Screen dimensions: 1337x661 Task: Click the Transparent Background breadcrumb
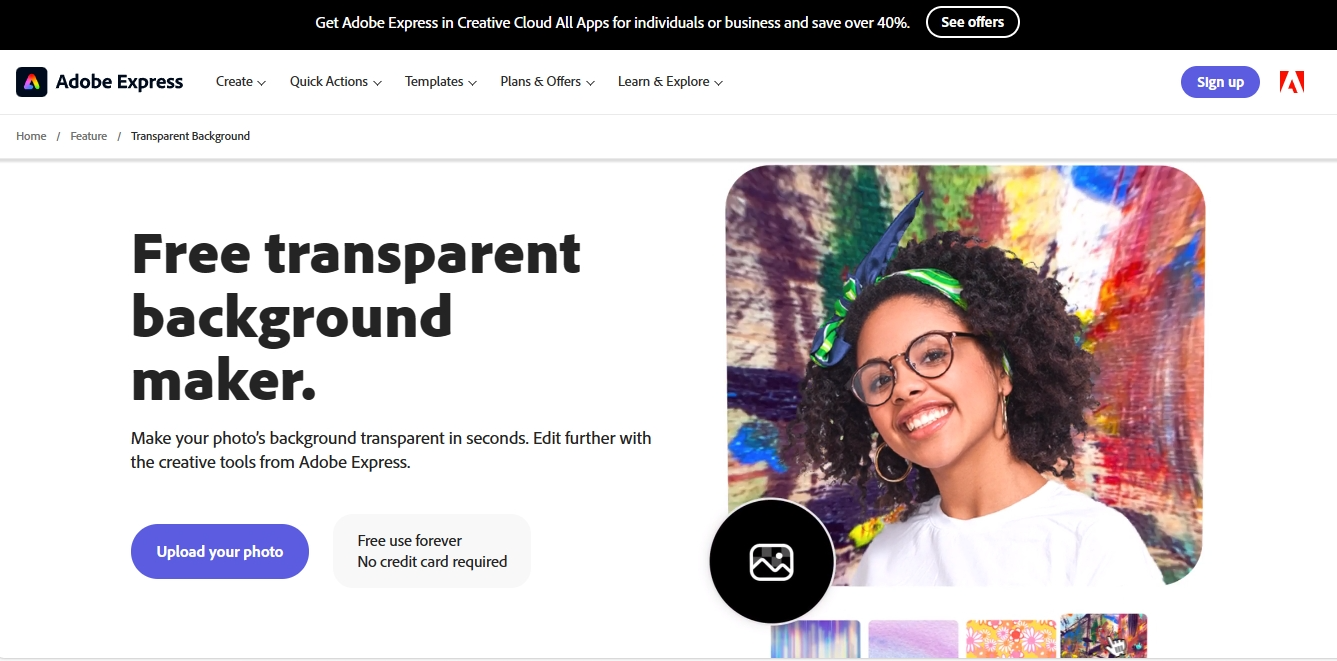(190, 136)
